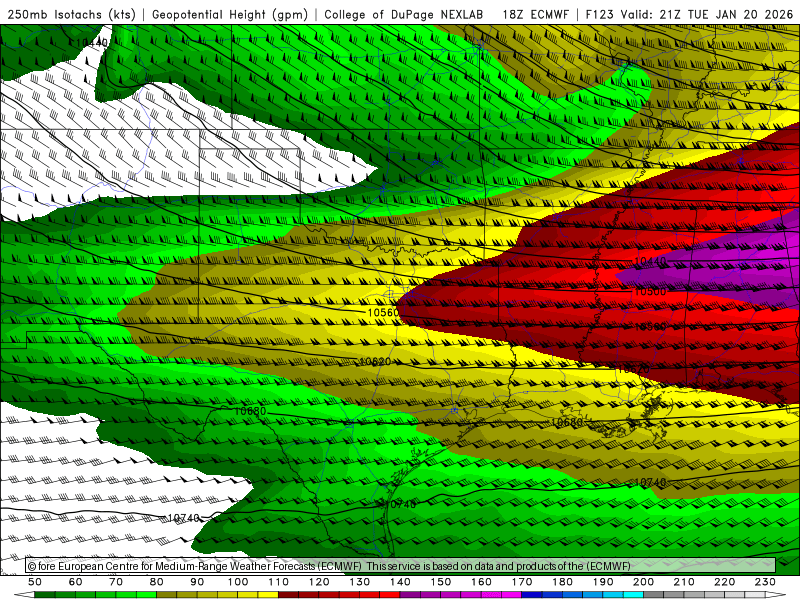Click the 'Geopotential Height (gpm)' title text

[230, 14]
